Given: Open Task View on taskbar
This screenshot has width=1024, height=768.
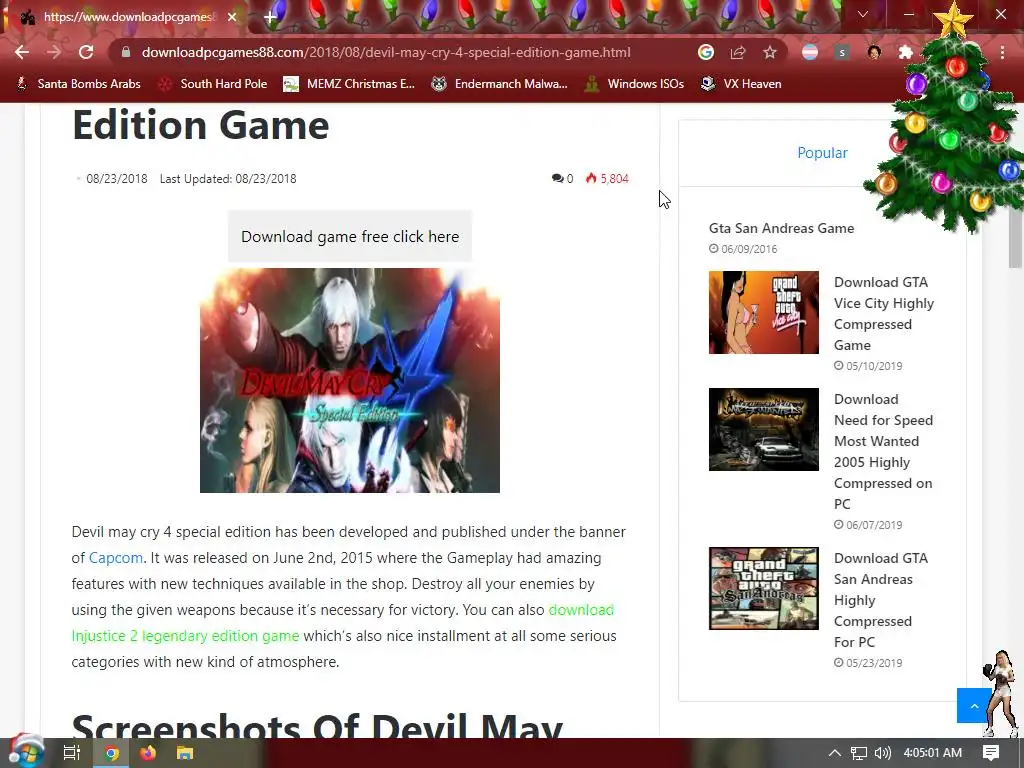Looking at the screenshot, I should coord(71,753).
